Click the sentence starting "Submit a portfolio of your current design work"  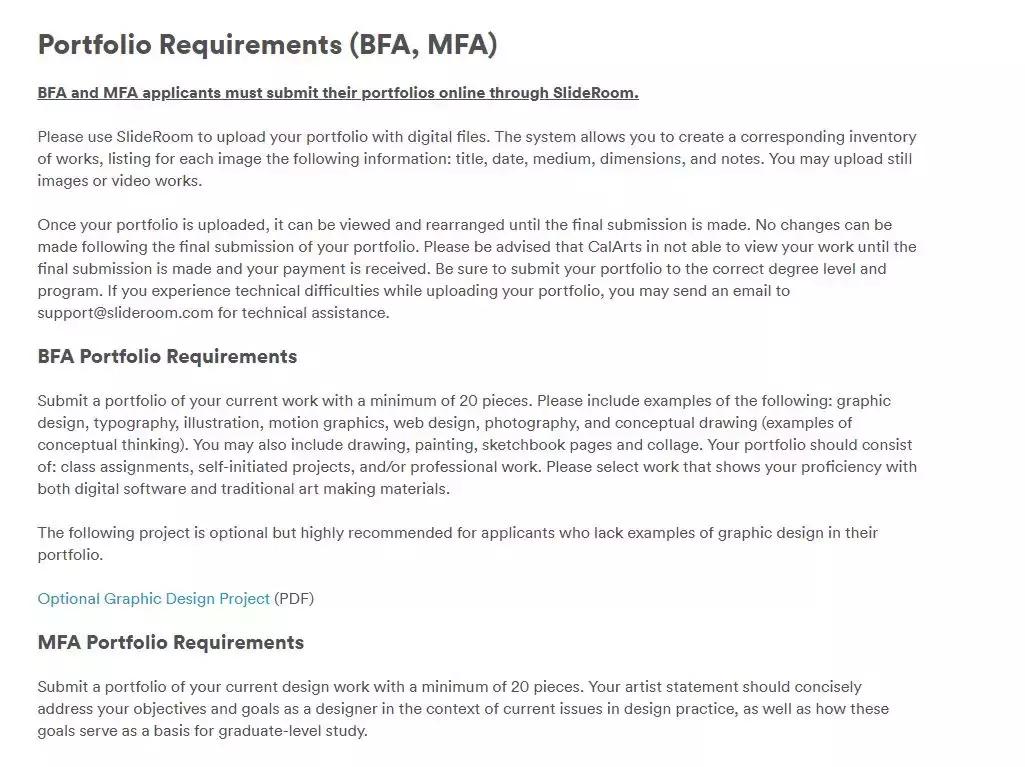pos(310,687)
